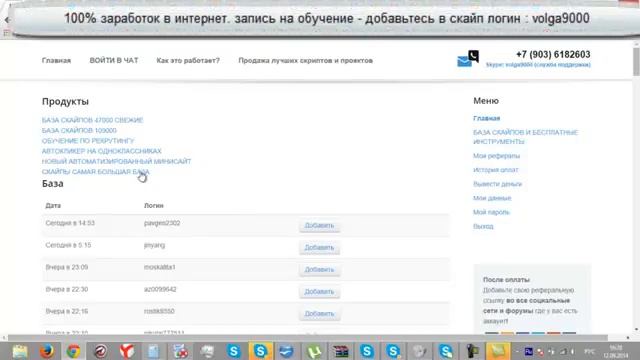Screen dimensions: 640x360
Task: Click the login name jinyang
Action: point(154,245)
